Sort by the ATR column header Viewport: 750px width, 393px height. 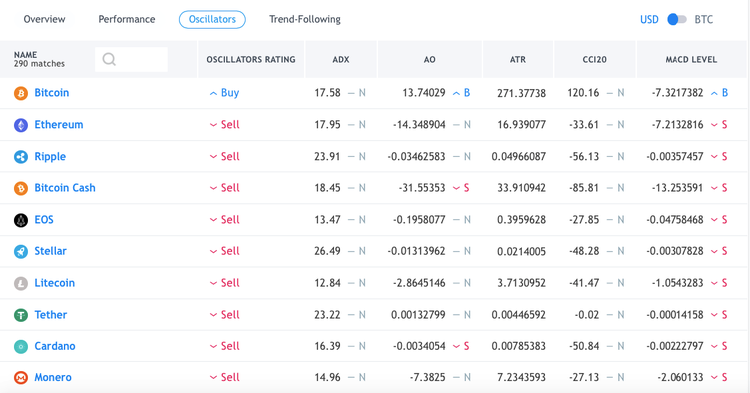518,59
